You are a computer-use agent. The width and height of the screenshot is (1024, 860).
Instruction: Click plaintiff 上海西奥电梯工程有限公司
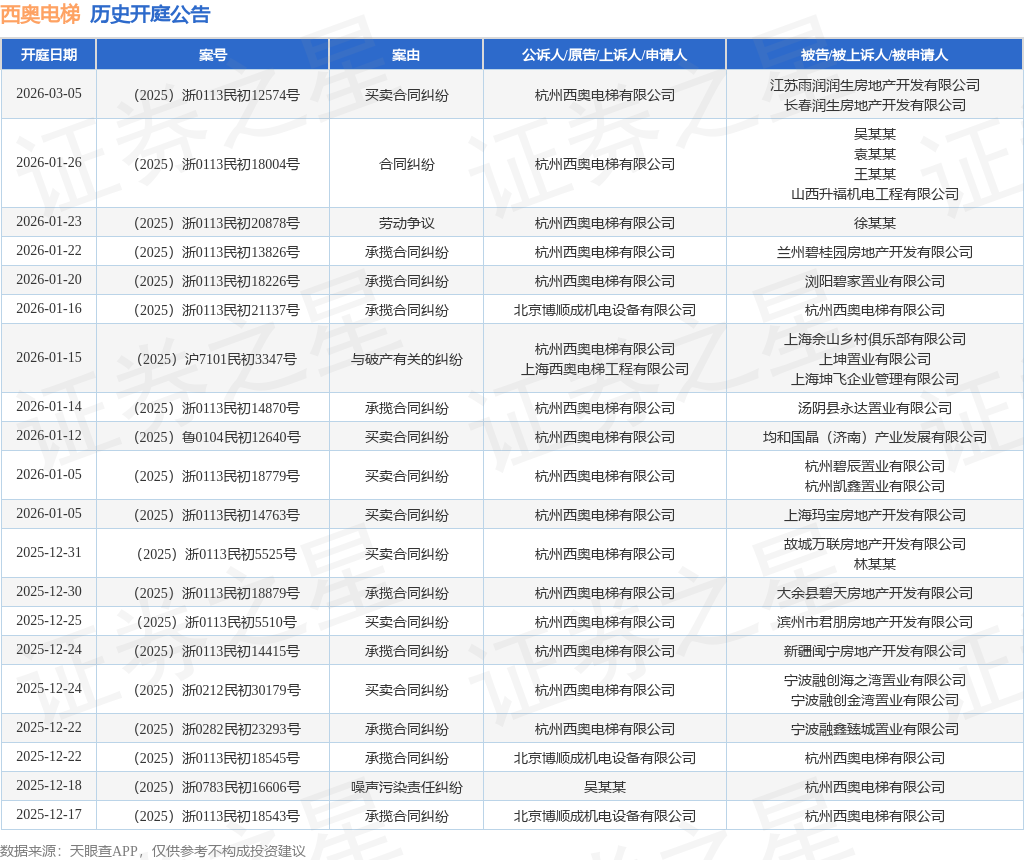pyautogui.click(x=605, y=369)
